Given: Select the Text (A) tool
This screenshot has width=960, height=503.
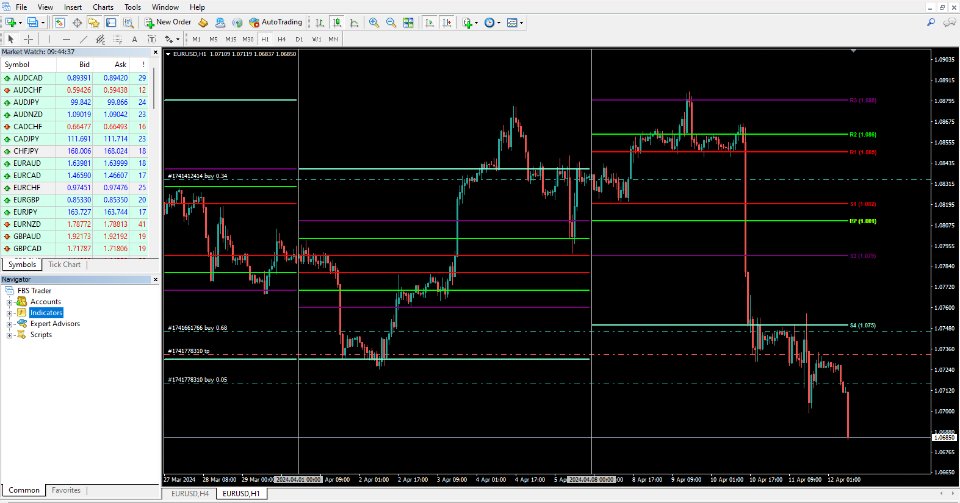Looking at the screenshot, I should [x=135, y=39].
